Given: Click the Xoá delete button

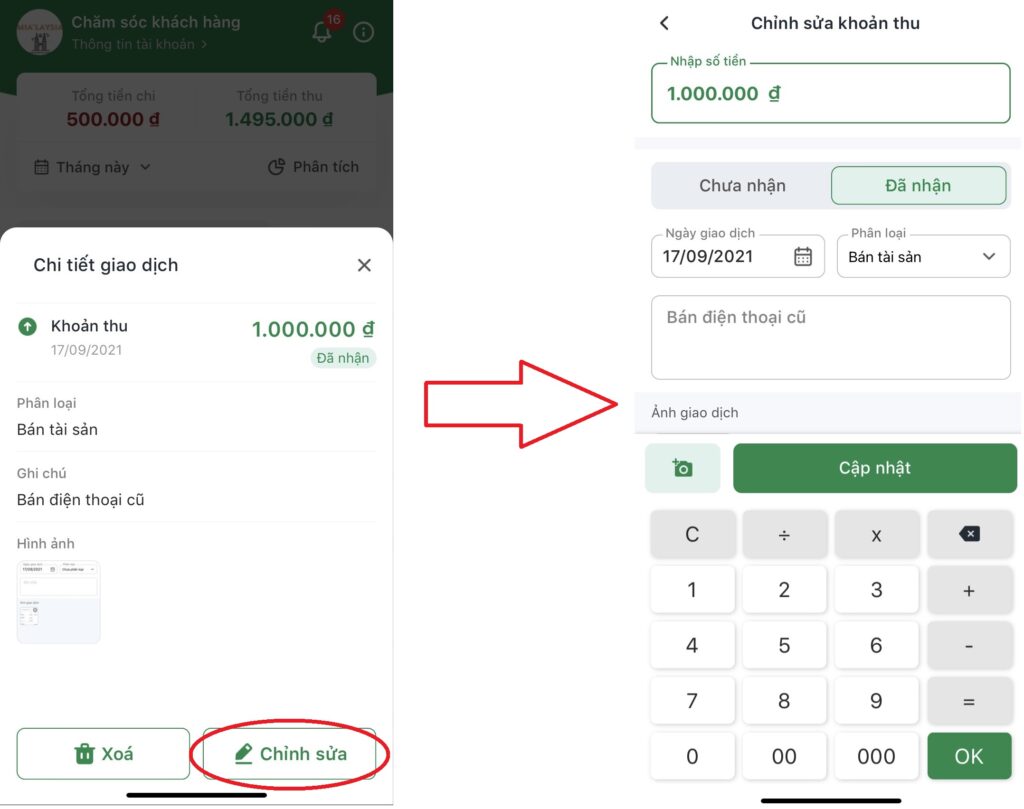Looking at the screenshot, I should 103,754.
